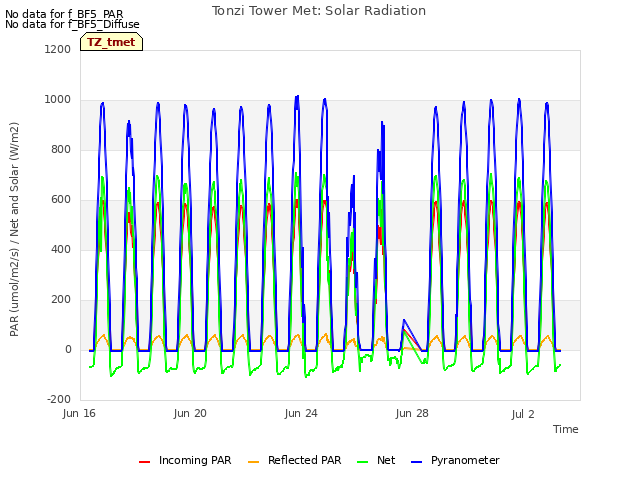The height and width of the screenshot is (480, 640).
Task: Click the red Incoming PAR legend swatch
Action: coord(144,462)
